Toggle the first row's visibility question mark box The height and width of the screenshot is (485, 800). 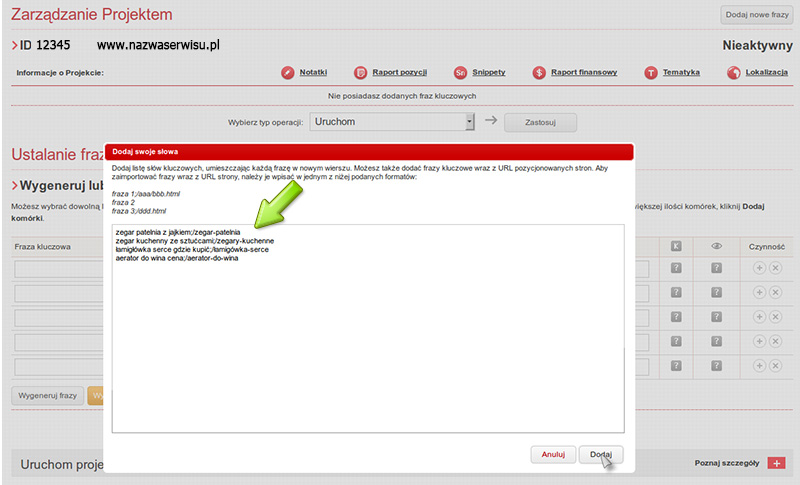(x=716, y=269)
